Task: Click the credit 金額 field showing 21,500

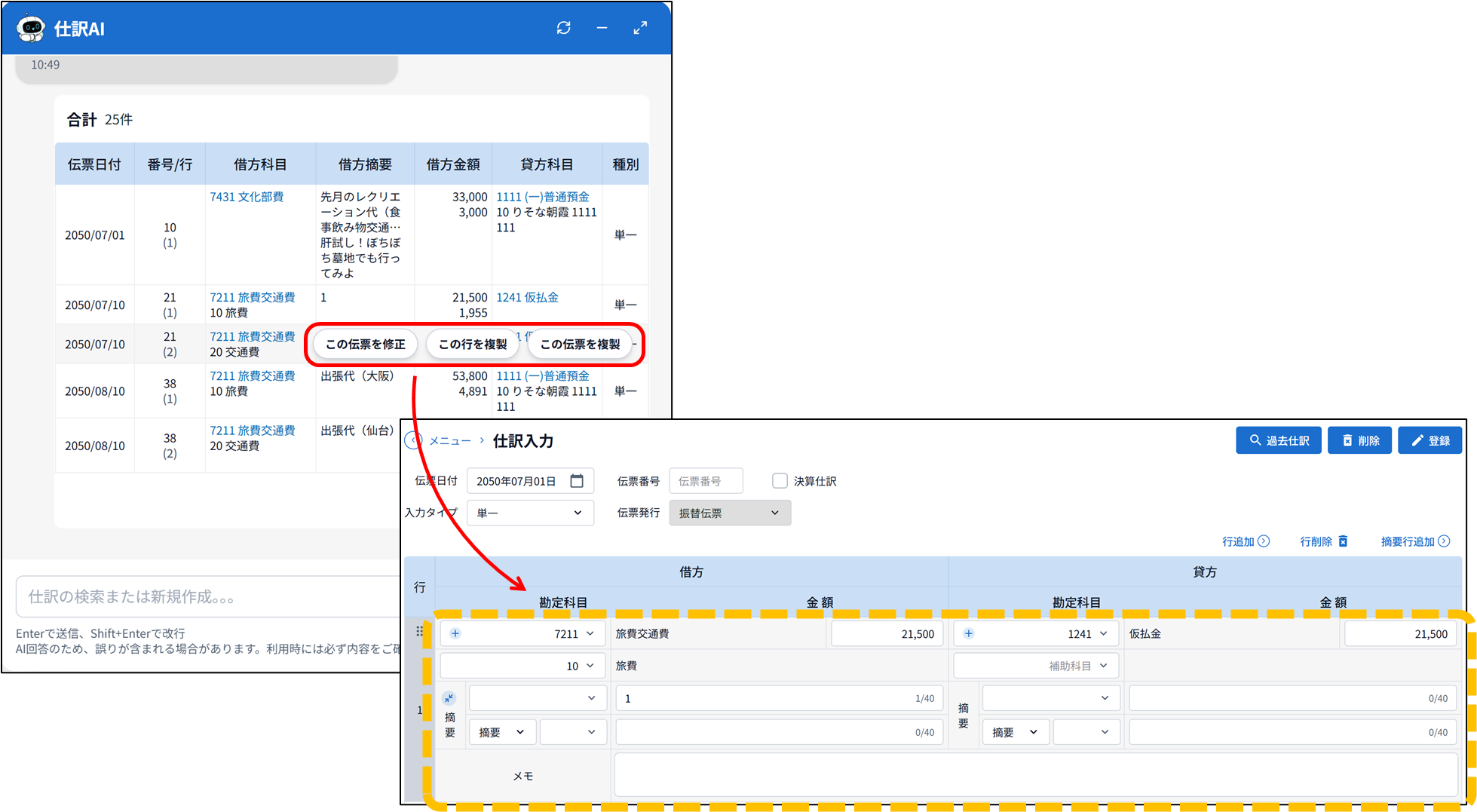Action: pos(1400,634)
